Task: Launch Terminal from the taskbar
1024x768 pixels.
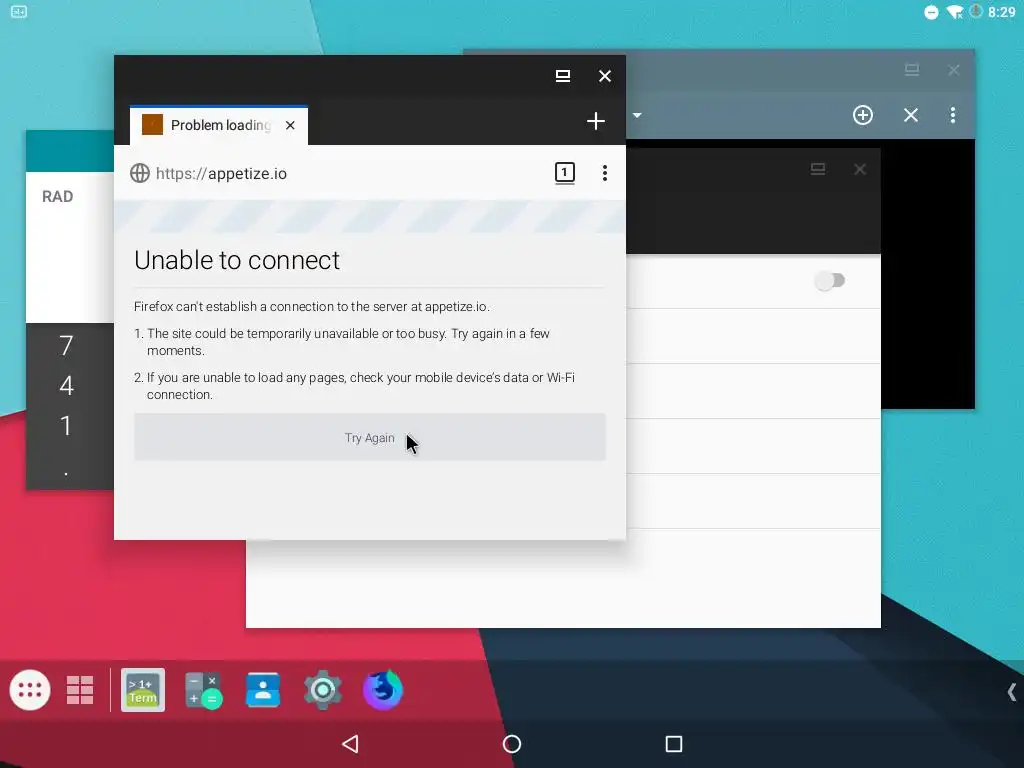Action: (143, 690)
